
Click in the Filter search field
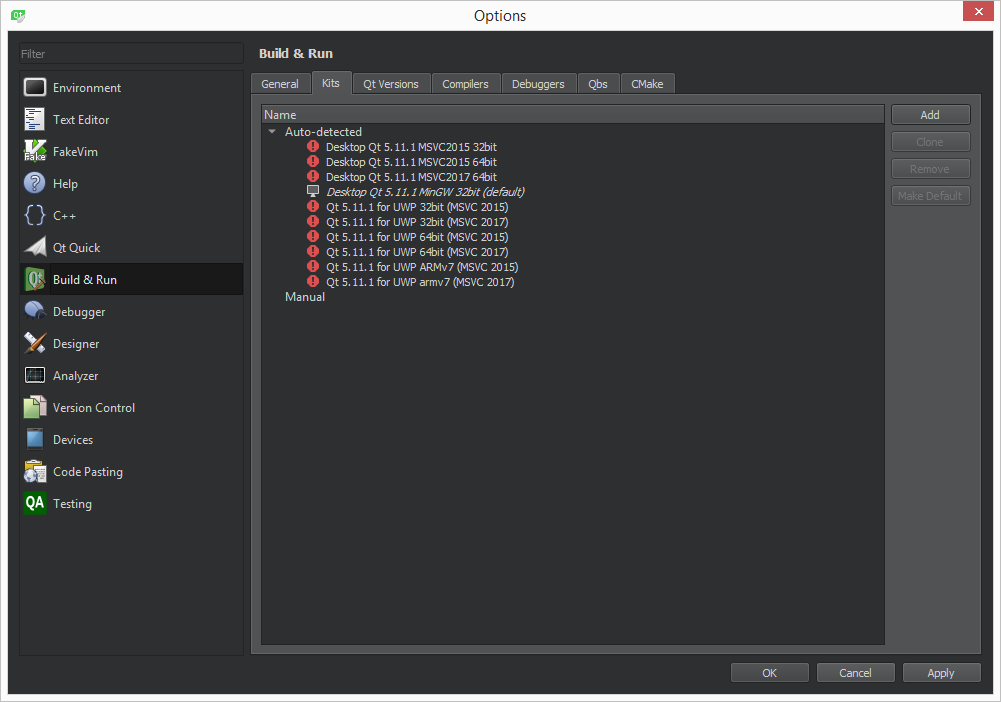click(131, 54)
